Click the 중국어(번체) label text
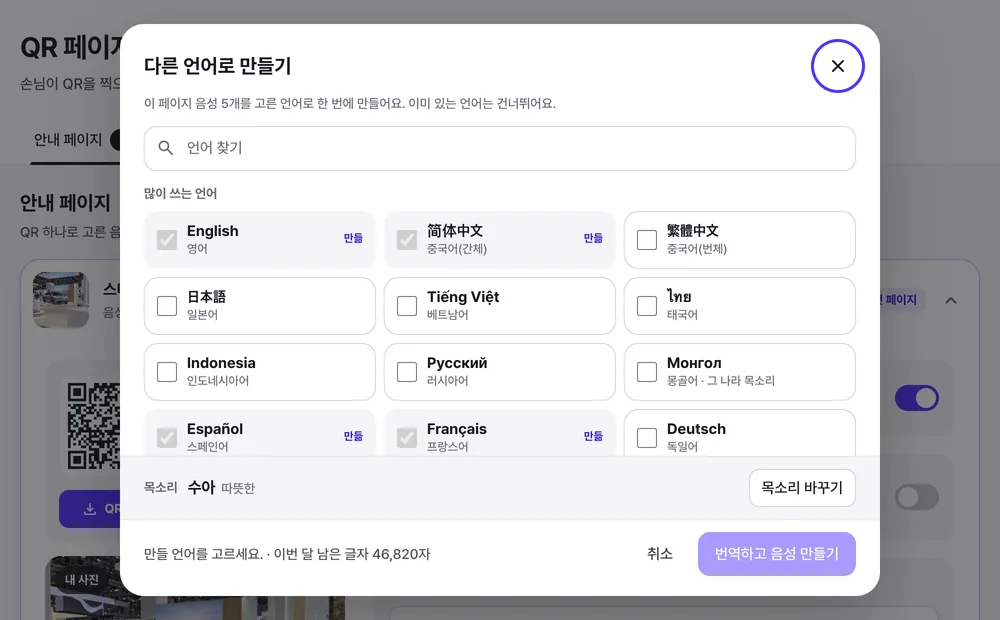 [x=696, y=249]
